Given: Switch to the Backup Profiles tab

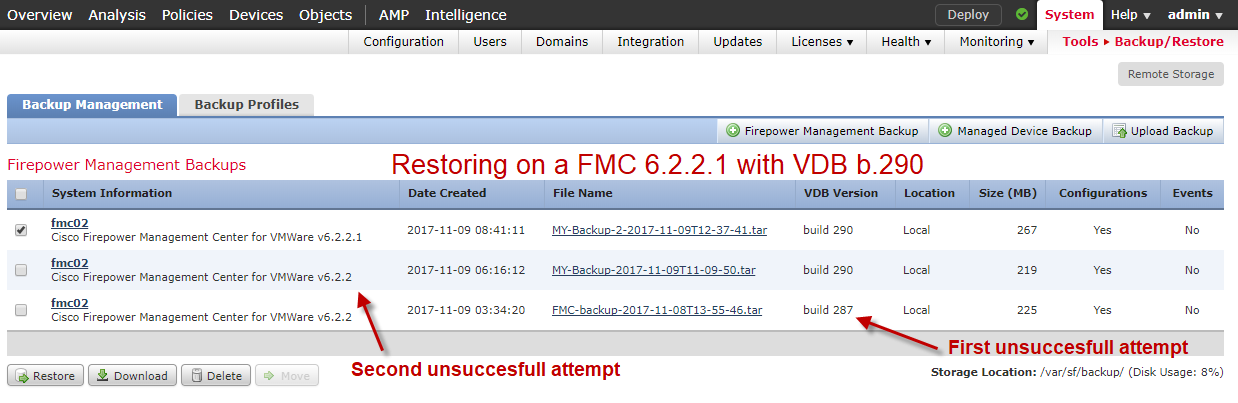Looking at the screenshot, I should click(245, 104).
